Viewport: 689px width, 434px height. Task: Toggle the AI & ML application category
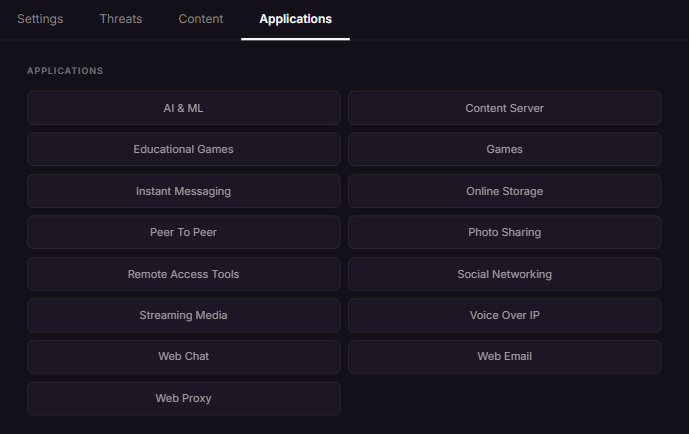(x=184, y=108)
